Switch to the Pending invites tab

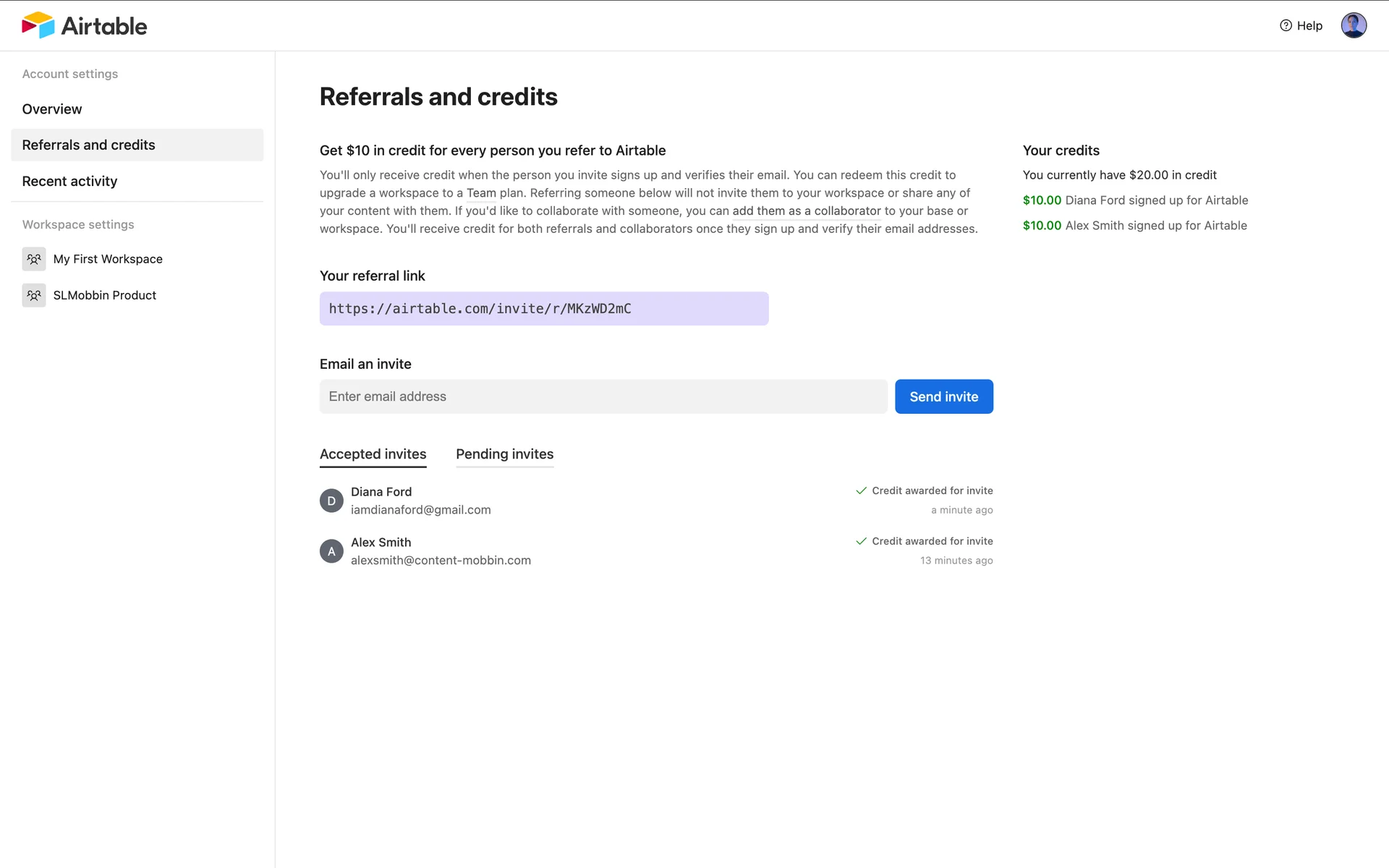504,454
